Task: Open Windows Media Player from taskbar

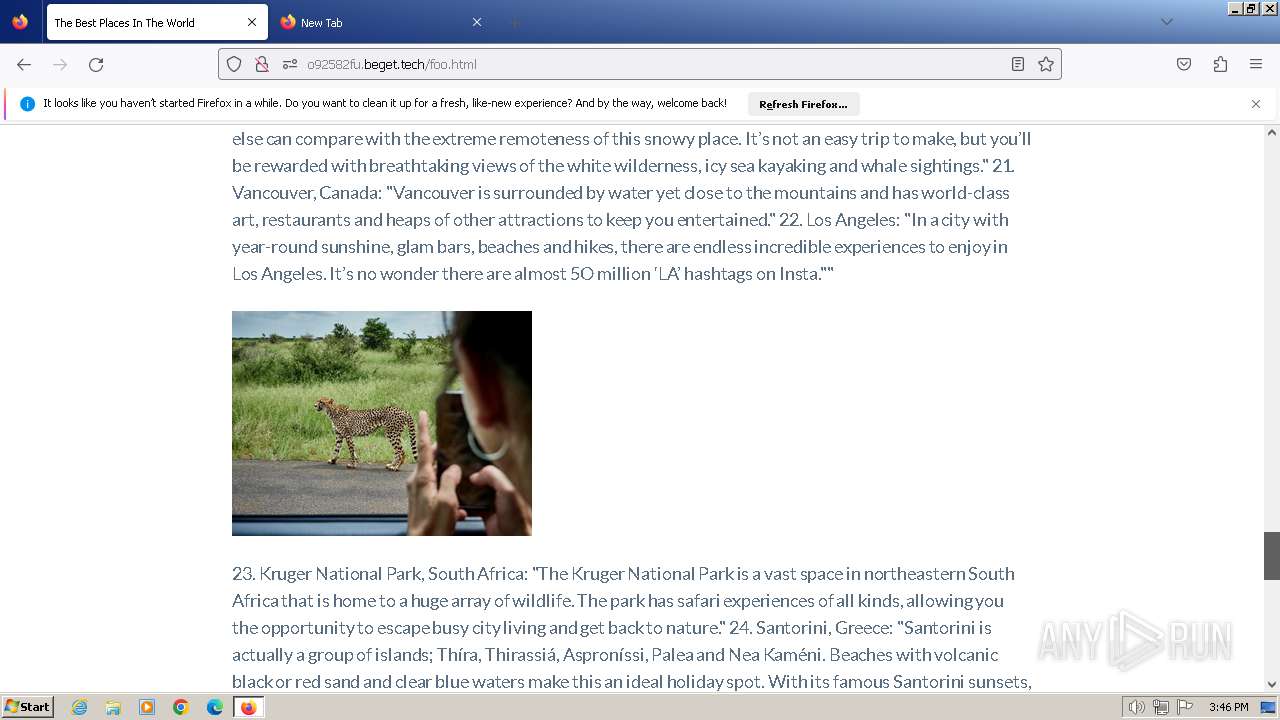Action: 147,707
